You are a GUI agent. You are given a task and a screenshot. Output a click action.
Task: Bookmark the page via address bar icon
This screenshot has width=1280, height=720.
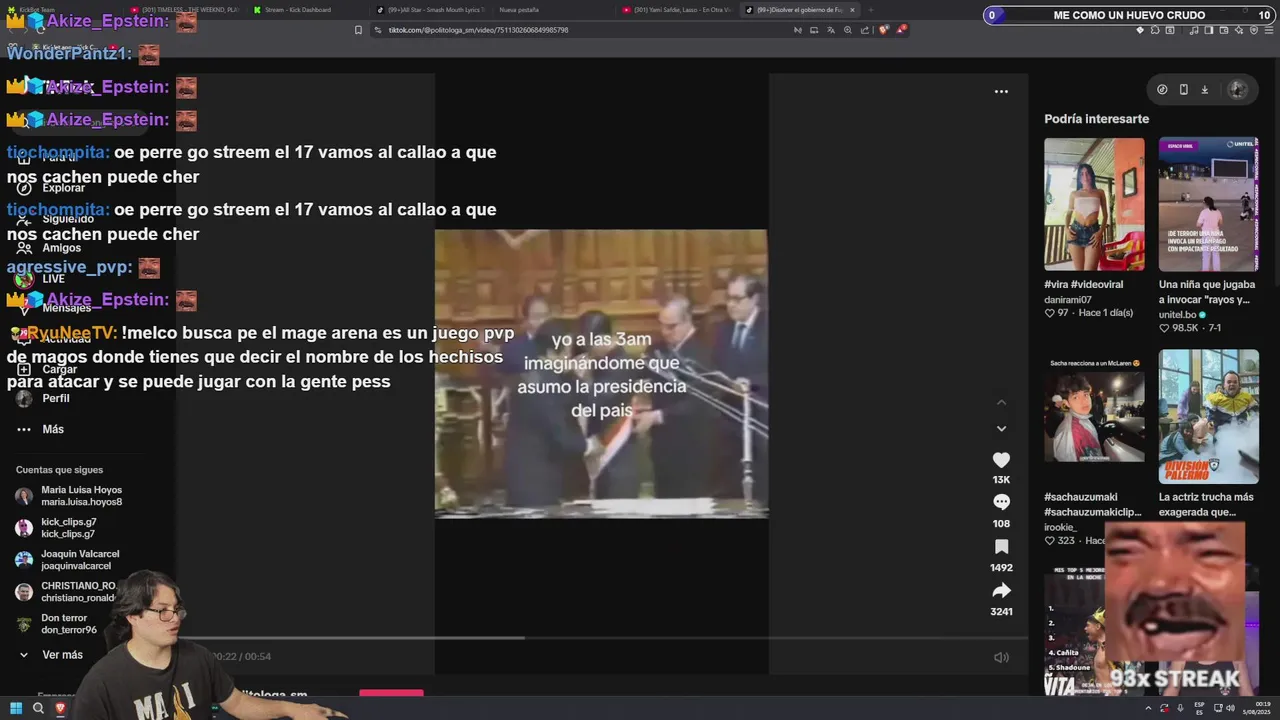(358, 30)
